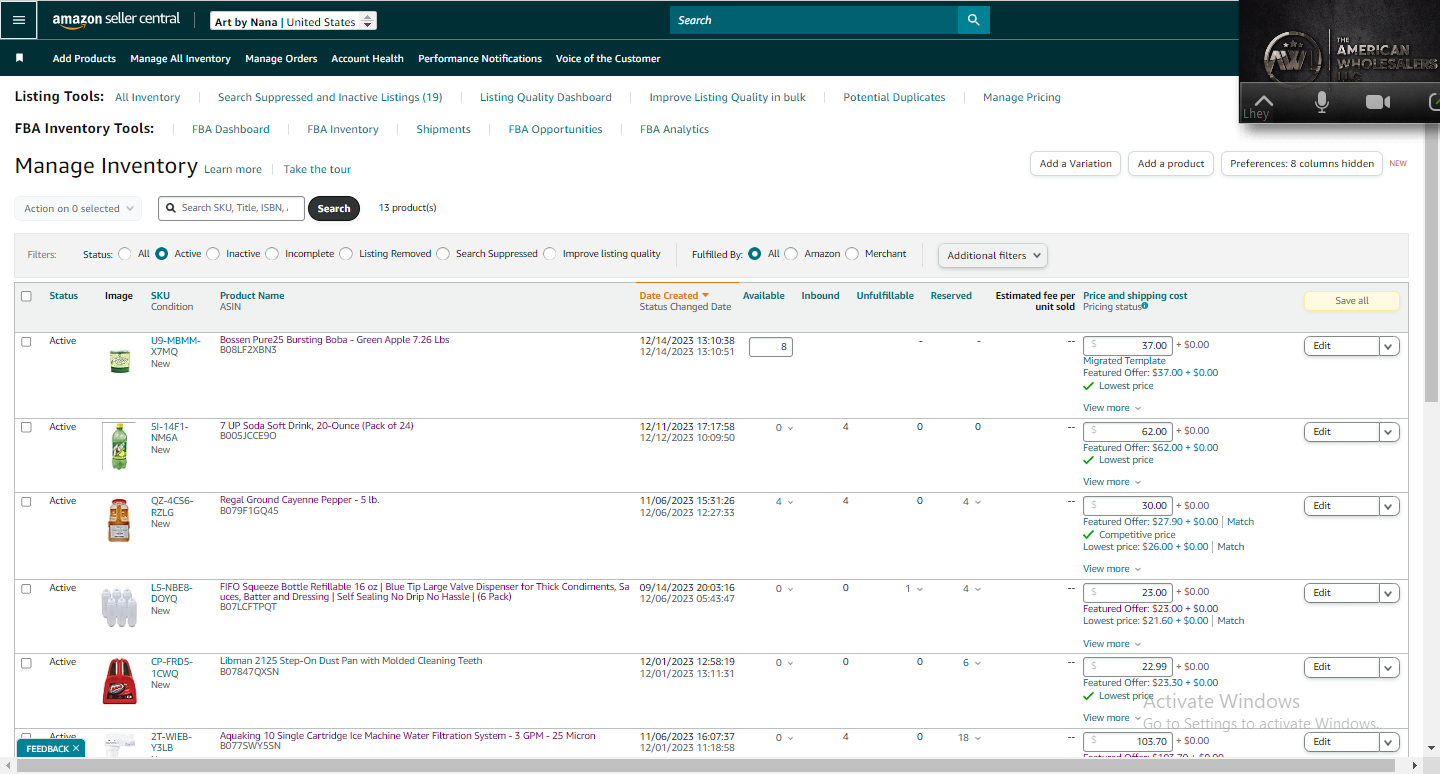
Task: Check the row checkbox for Libman Dust Pan
Action: pyautogui.click(x=26, y=662)
